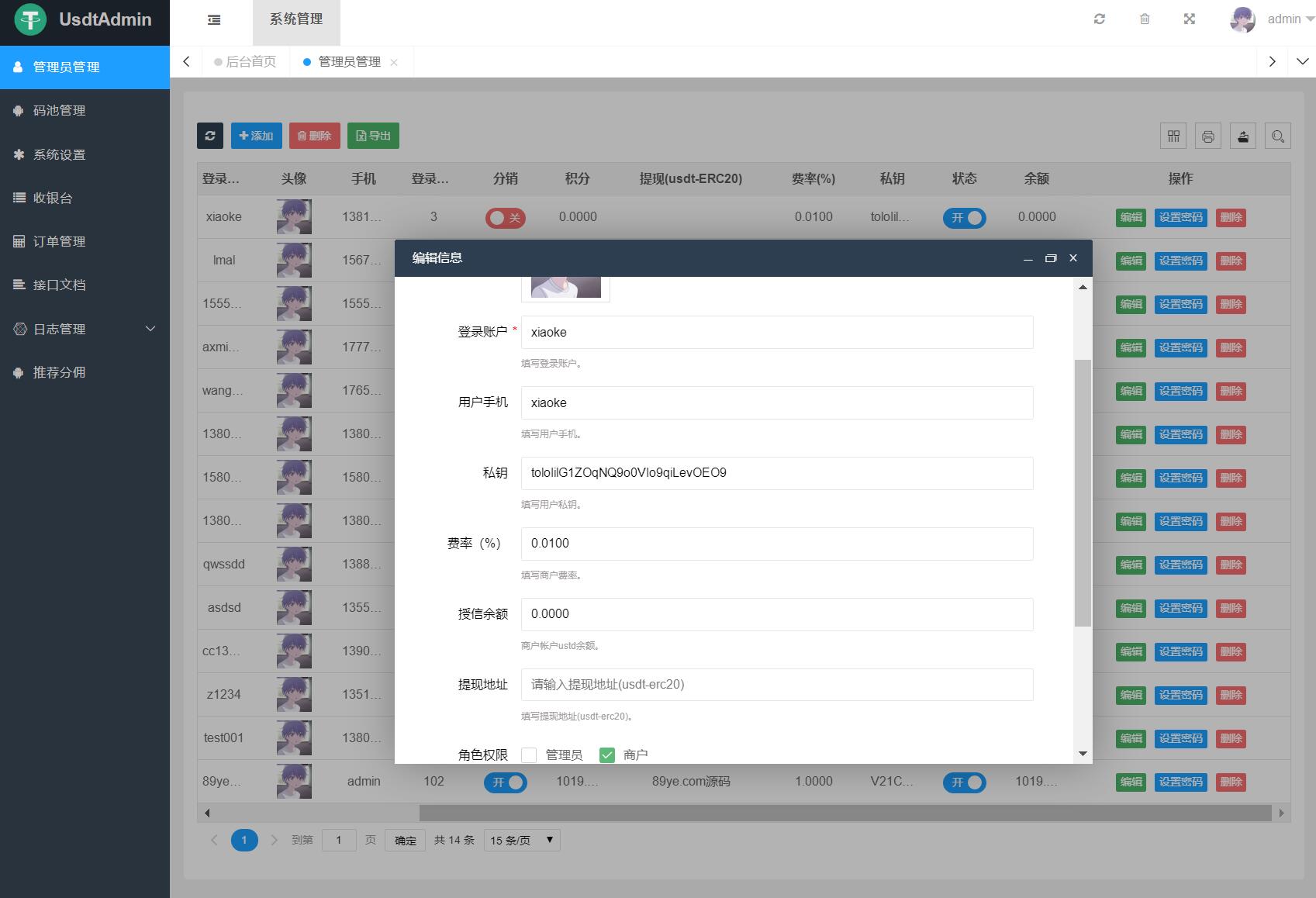Click the red 删除 toolbar button
The height and width of the screenshot is (898, 1316).
(315, 136)
